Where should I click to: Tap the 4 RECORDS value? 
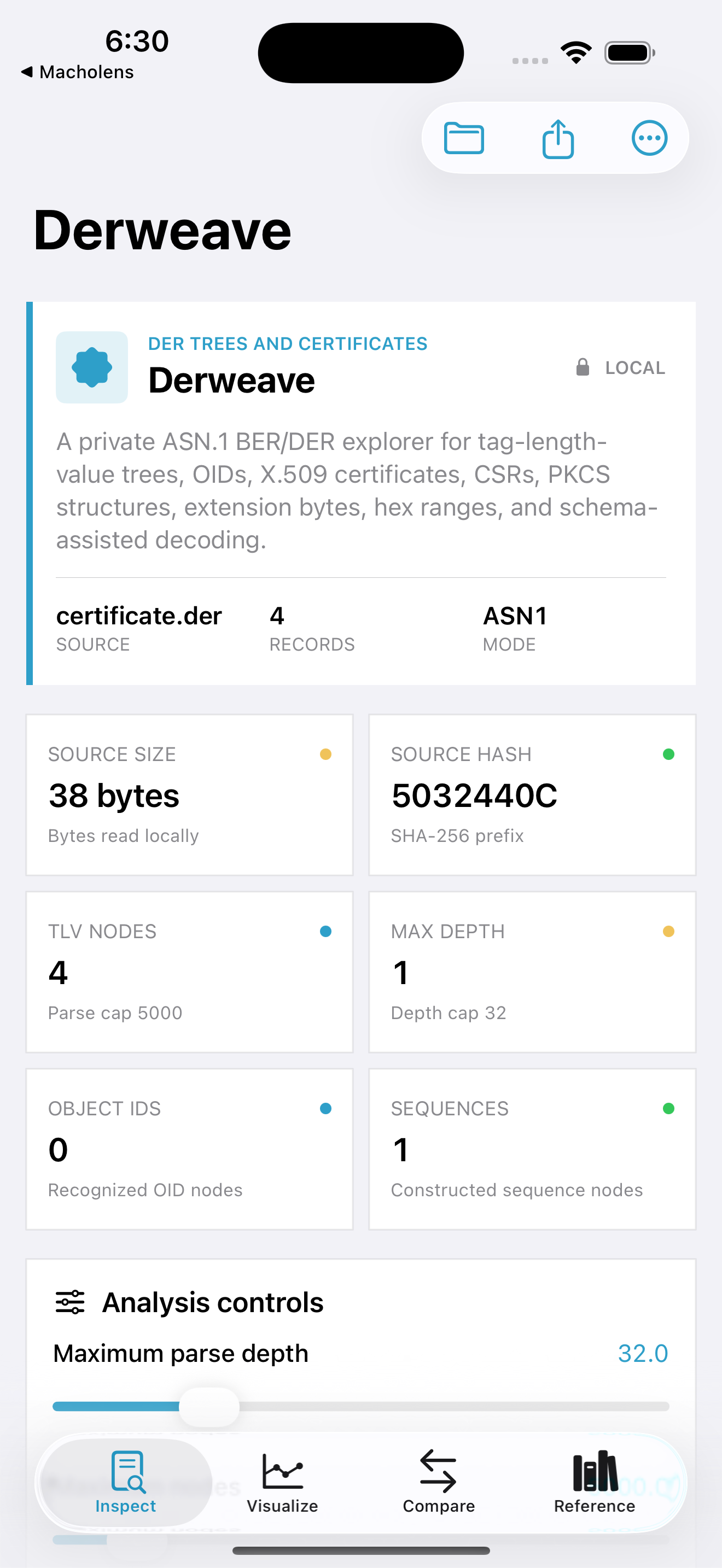tap(277, 616)
